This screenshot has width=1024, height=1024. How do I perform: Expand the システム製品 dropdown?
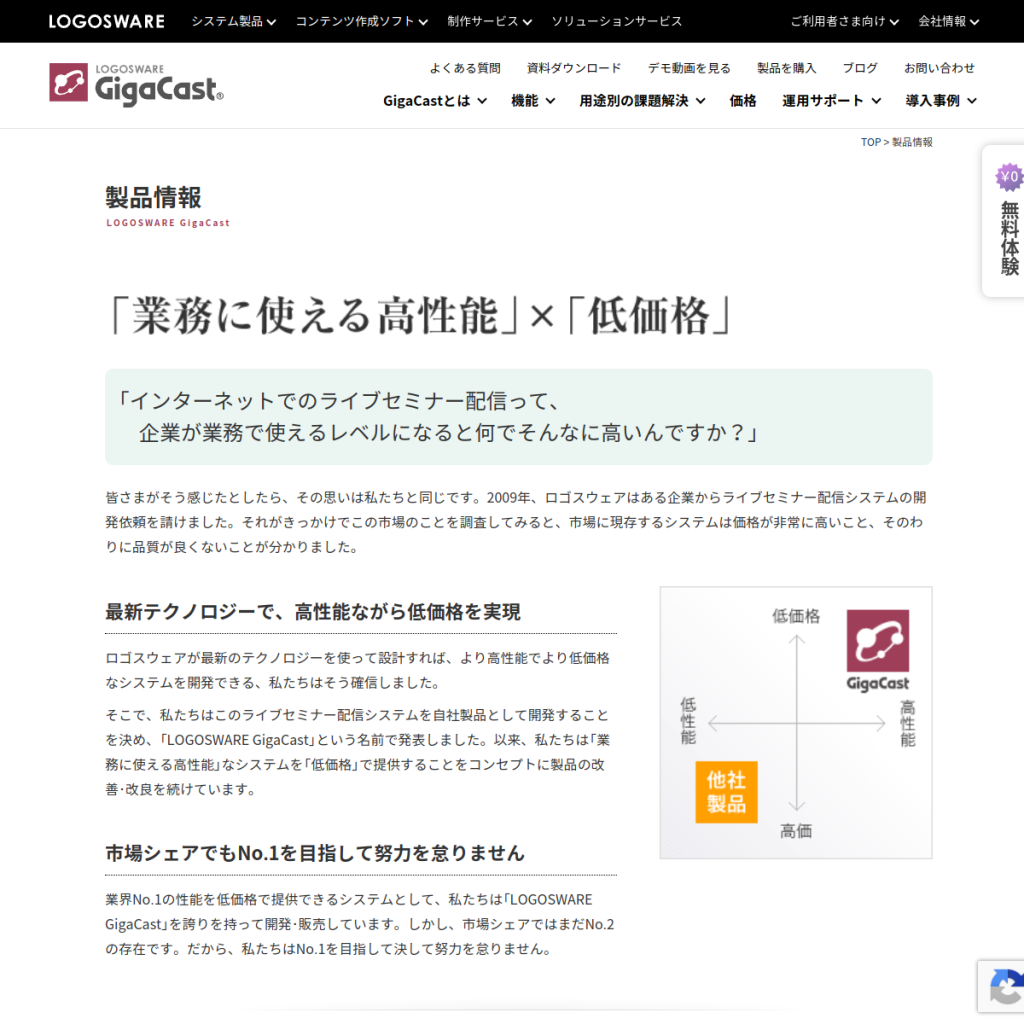pos(234,22)
